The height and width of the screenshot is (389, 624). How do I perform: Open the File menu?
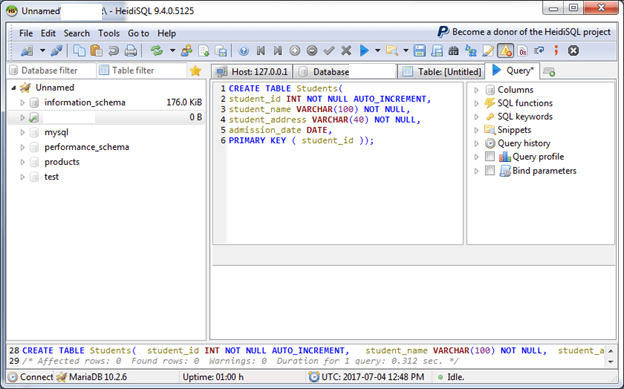tap(26, 33)
